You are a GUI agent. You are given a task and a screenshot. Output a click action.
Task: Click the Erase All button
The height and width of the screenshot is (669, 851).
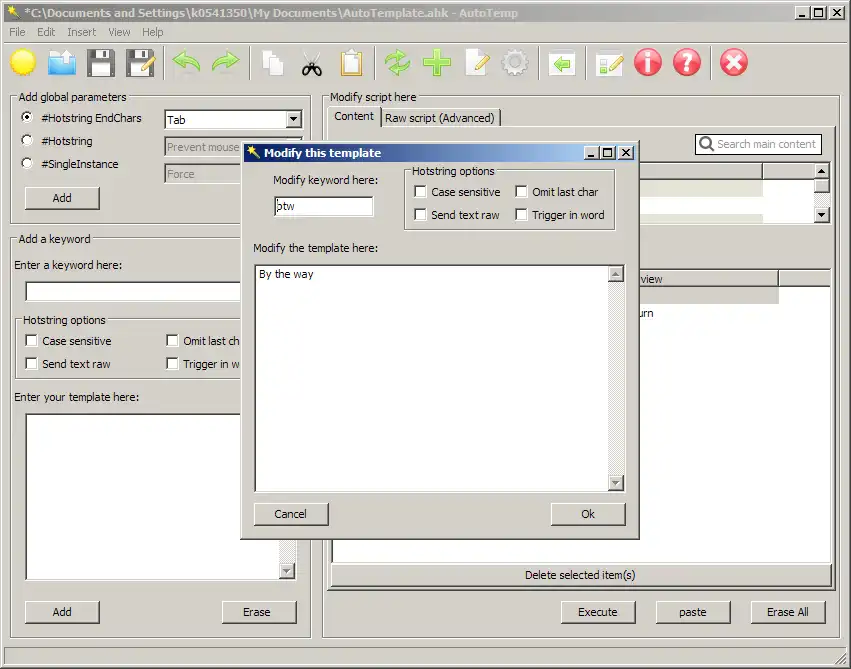[x=788, y=612]
